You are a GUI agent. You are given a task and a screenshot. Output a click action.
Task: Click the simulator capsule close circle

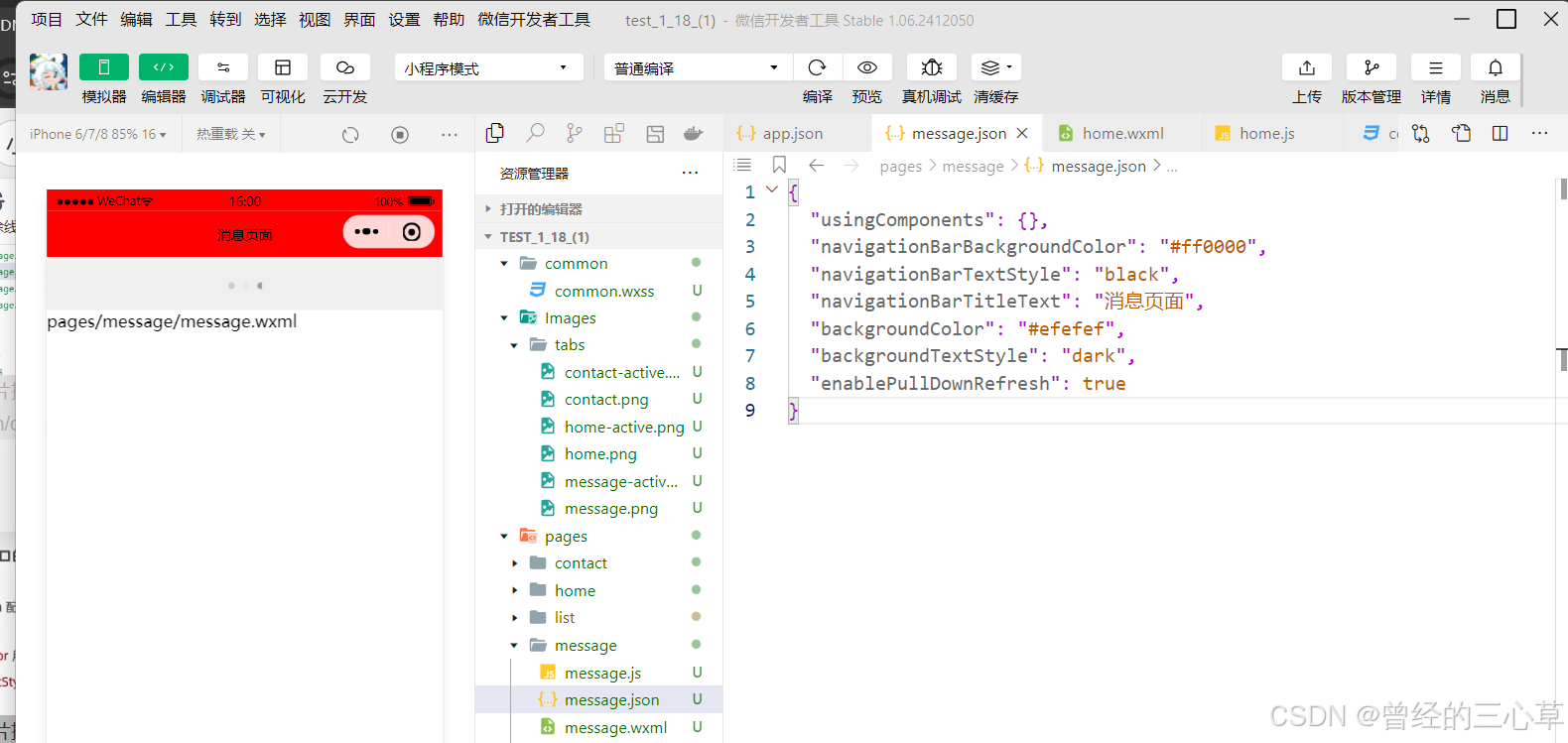pos(412,232)
